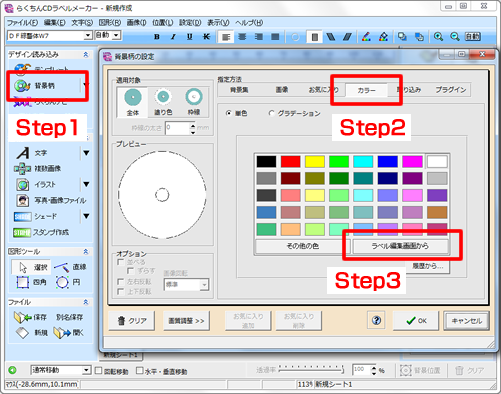Choose fill color (塗り色) apply target
501x394 pixels.
(x=163, y=102)
